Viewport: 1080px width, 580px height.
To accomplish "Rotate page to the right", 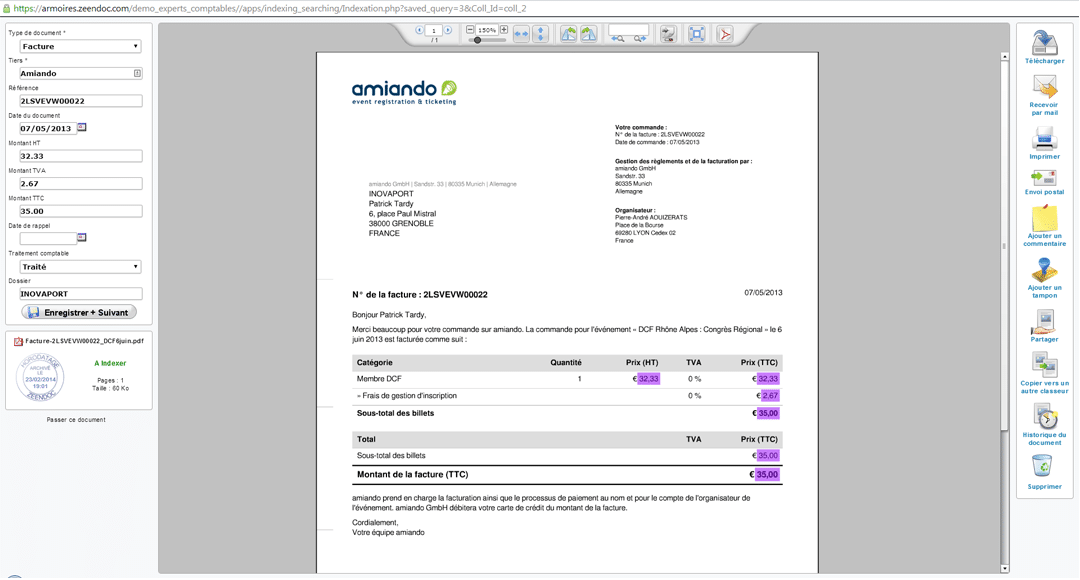I will [x=589, y=34].
